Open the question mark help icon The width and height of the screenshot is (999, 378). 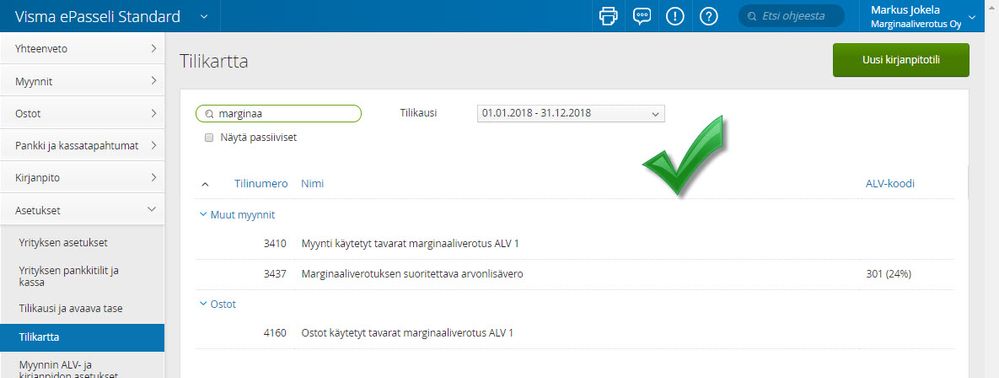tap(708, 16)
